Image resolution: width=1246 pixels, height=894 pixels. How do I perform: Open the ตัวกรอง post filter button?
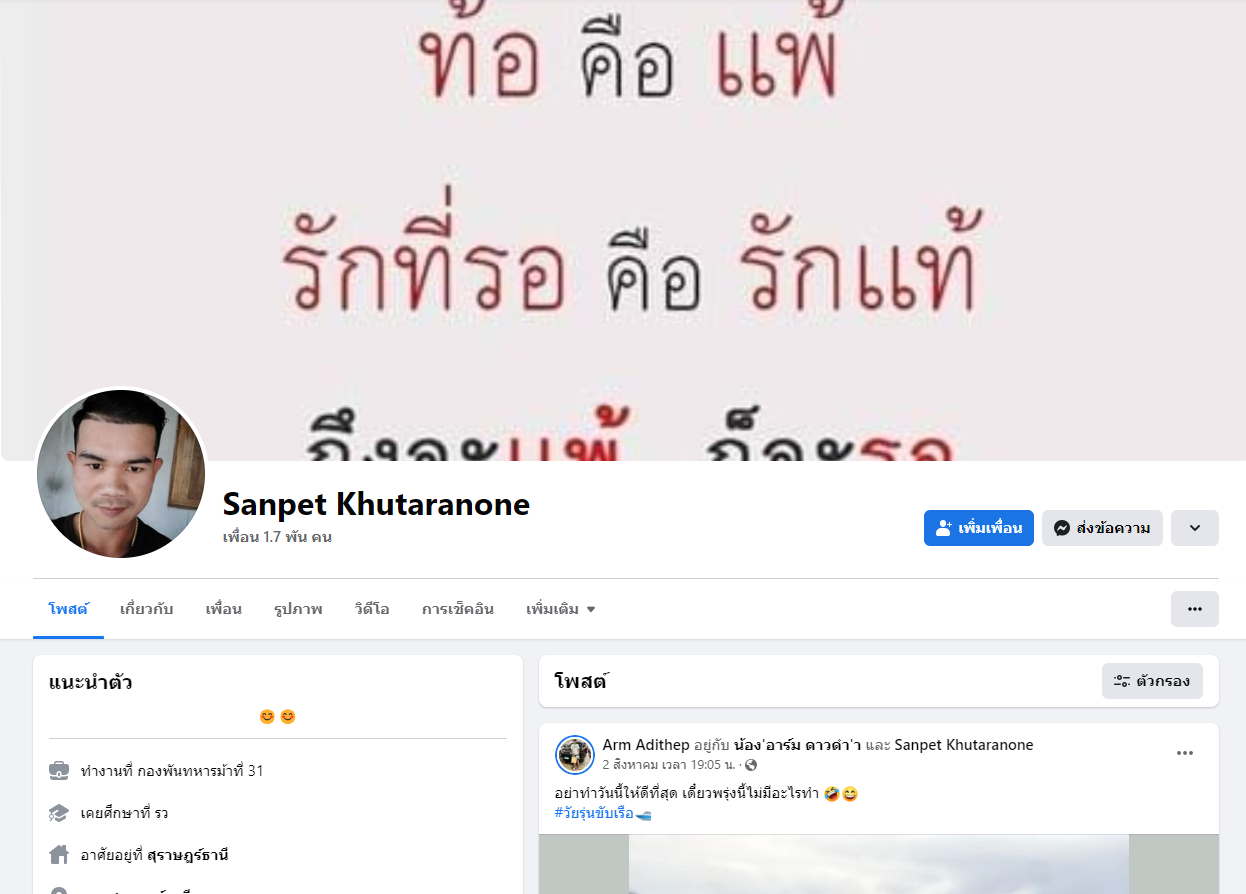pyautogui.click(x=1152, y=681)
